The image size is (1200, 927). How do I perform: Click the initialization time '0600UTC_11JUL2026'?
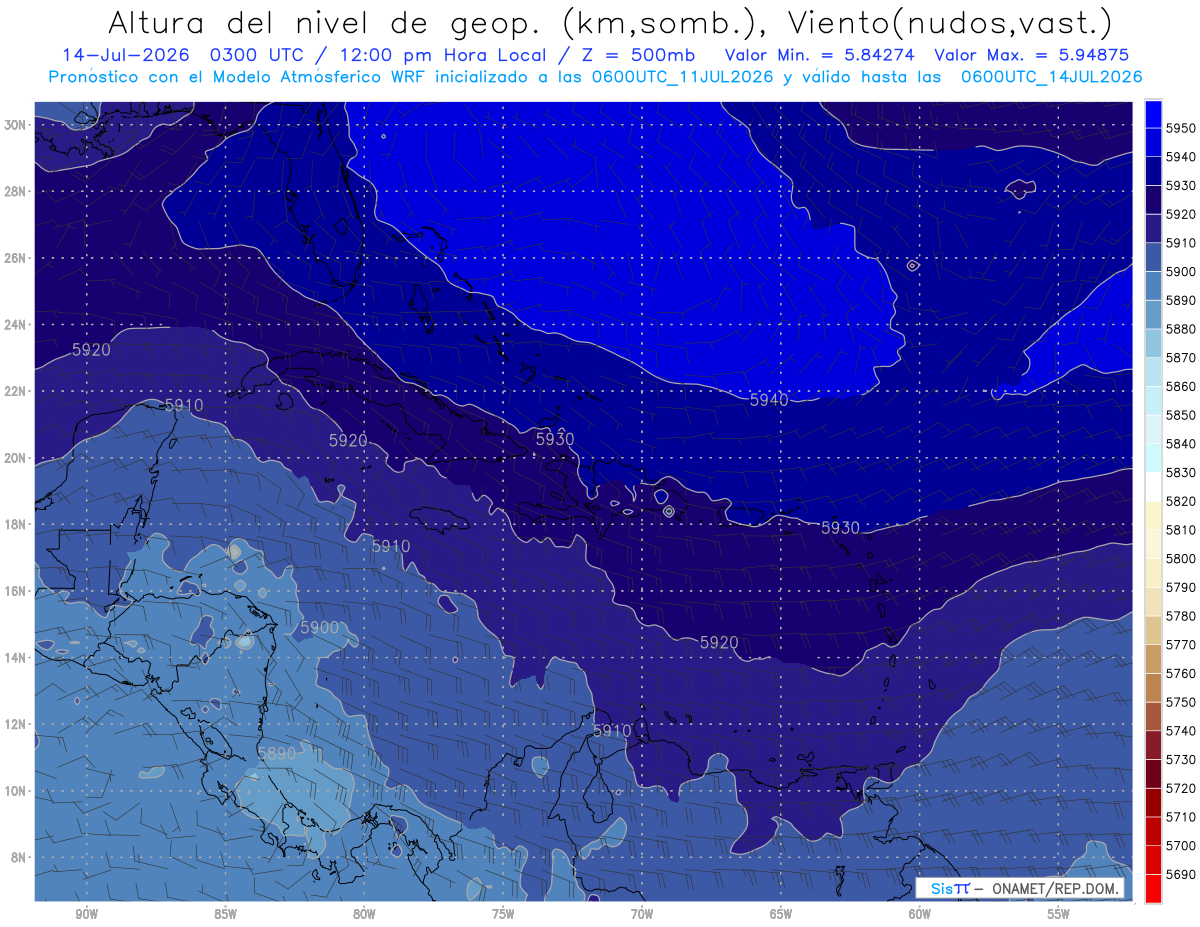pyautogui.click(x=686, y=77)
